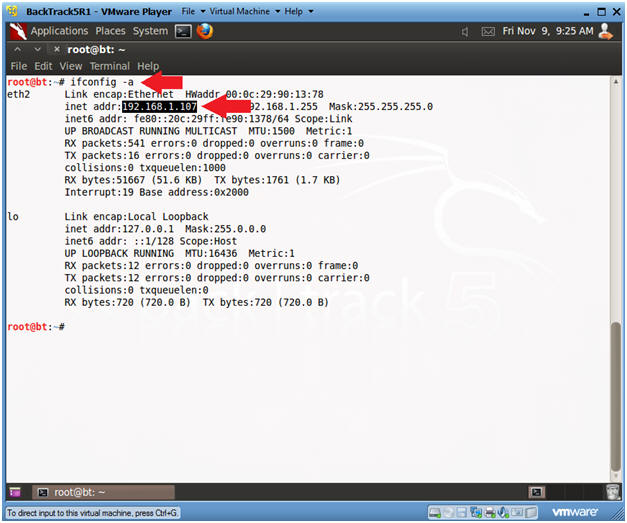
Task: Maximize the VMware Player window
Action: click(601, 12)
